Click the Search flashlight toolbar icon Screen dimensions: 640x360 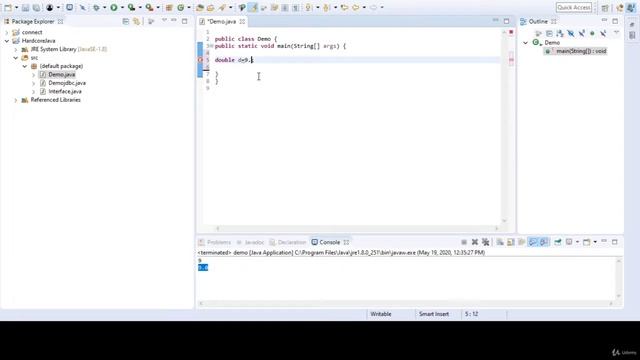point(222,7)
